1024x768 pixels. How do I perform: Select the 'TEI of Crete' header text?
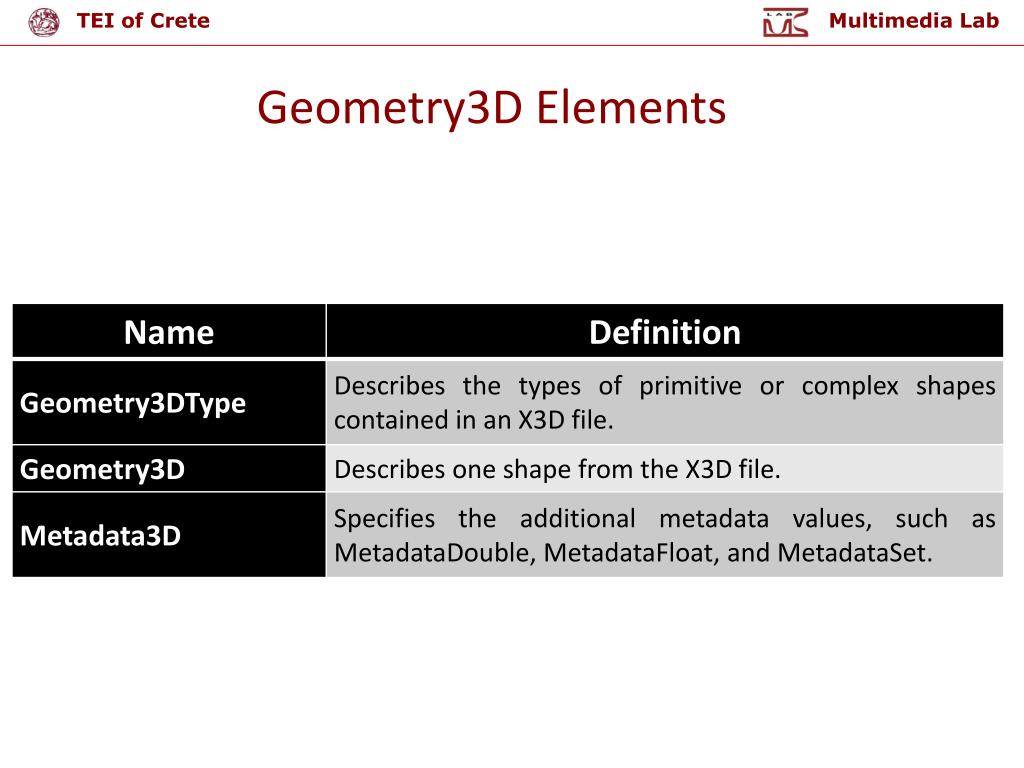[143, 21]
